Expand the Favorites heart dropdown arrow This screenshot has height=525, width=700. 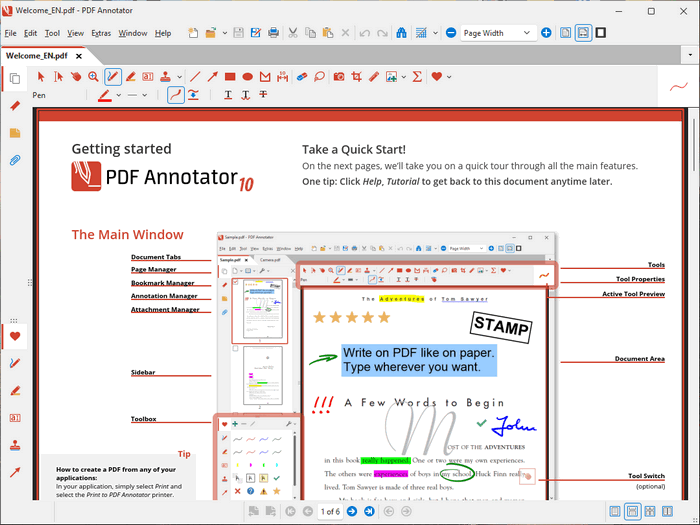point(449,77)
